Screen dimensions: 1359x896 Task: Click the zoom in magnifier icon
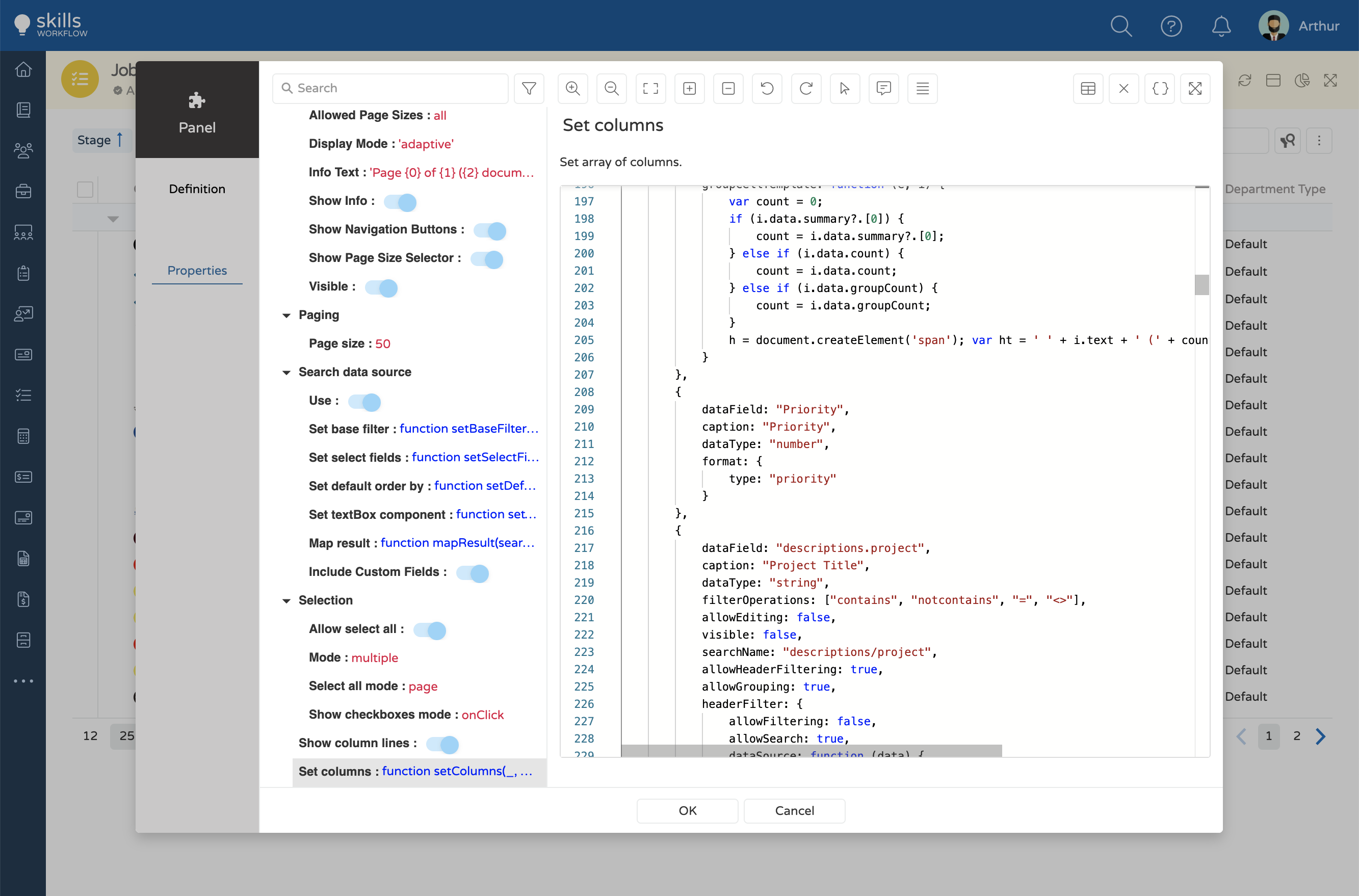tap(572, 89)
